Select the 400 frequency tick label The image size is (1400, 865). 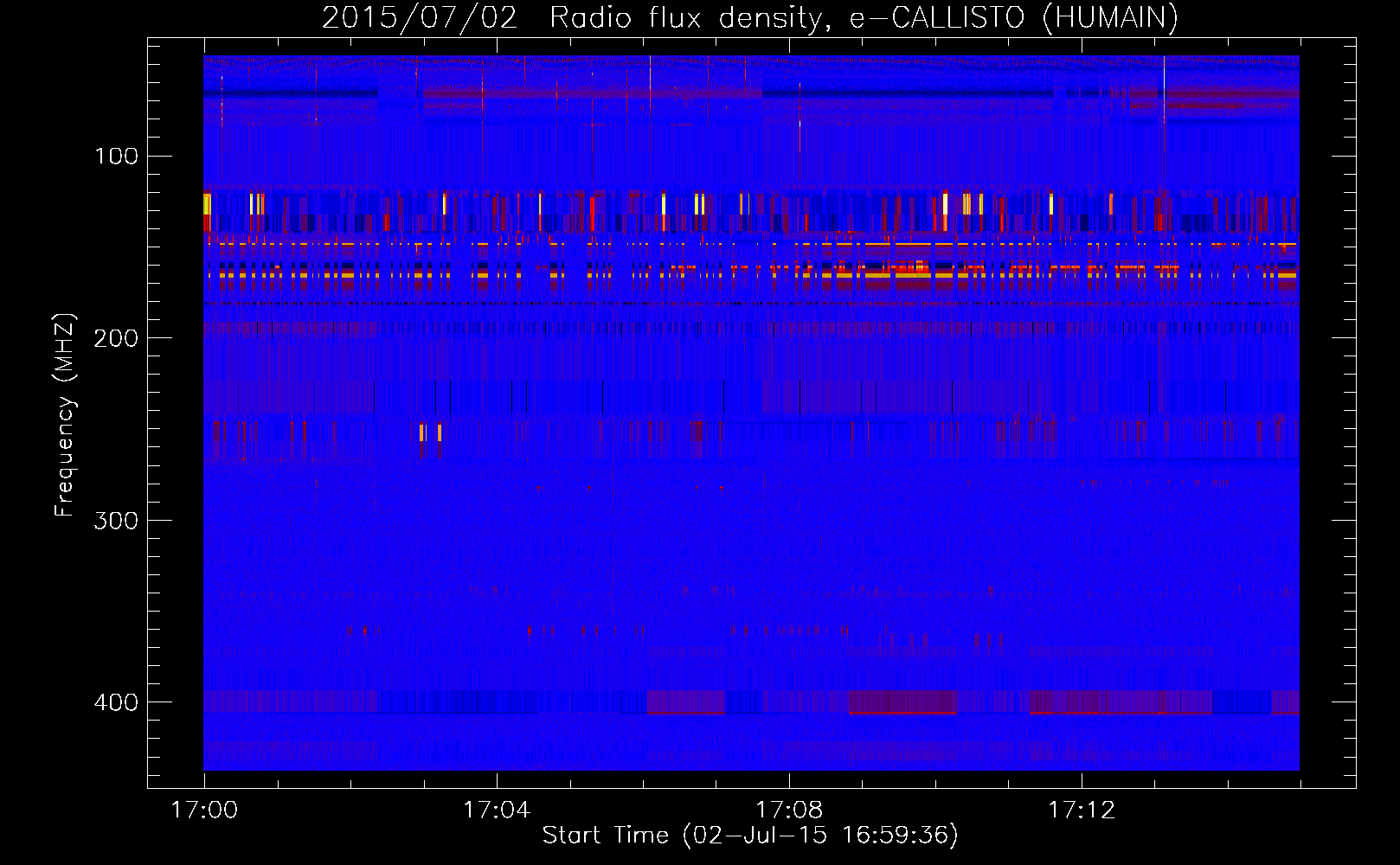tap(117, 702)
